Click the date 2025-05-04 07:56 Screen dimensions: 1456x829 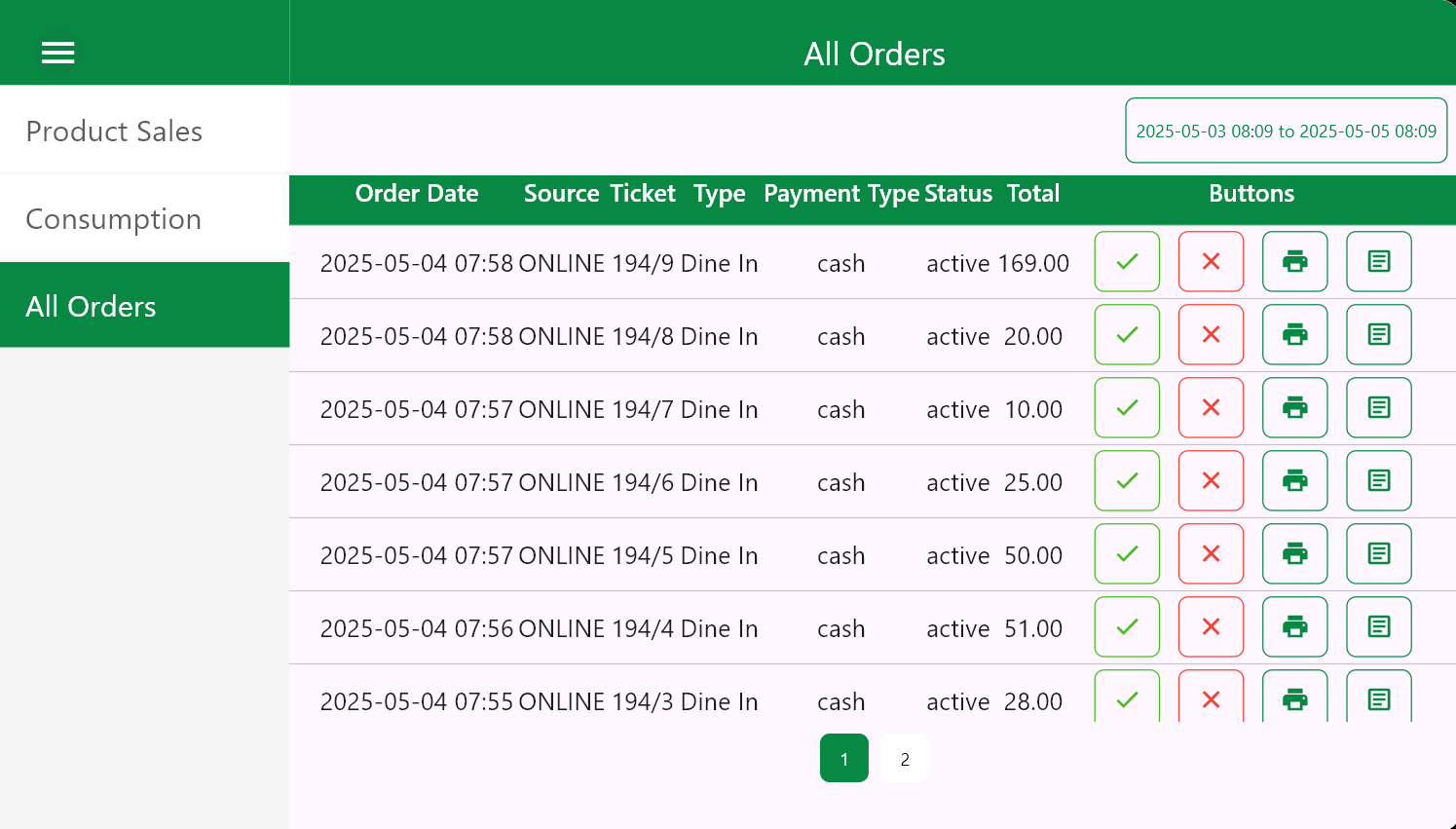click(417, 628)
